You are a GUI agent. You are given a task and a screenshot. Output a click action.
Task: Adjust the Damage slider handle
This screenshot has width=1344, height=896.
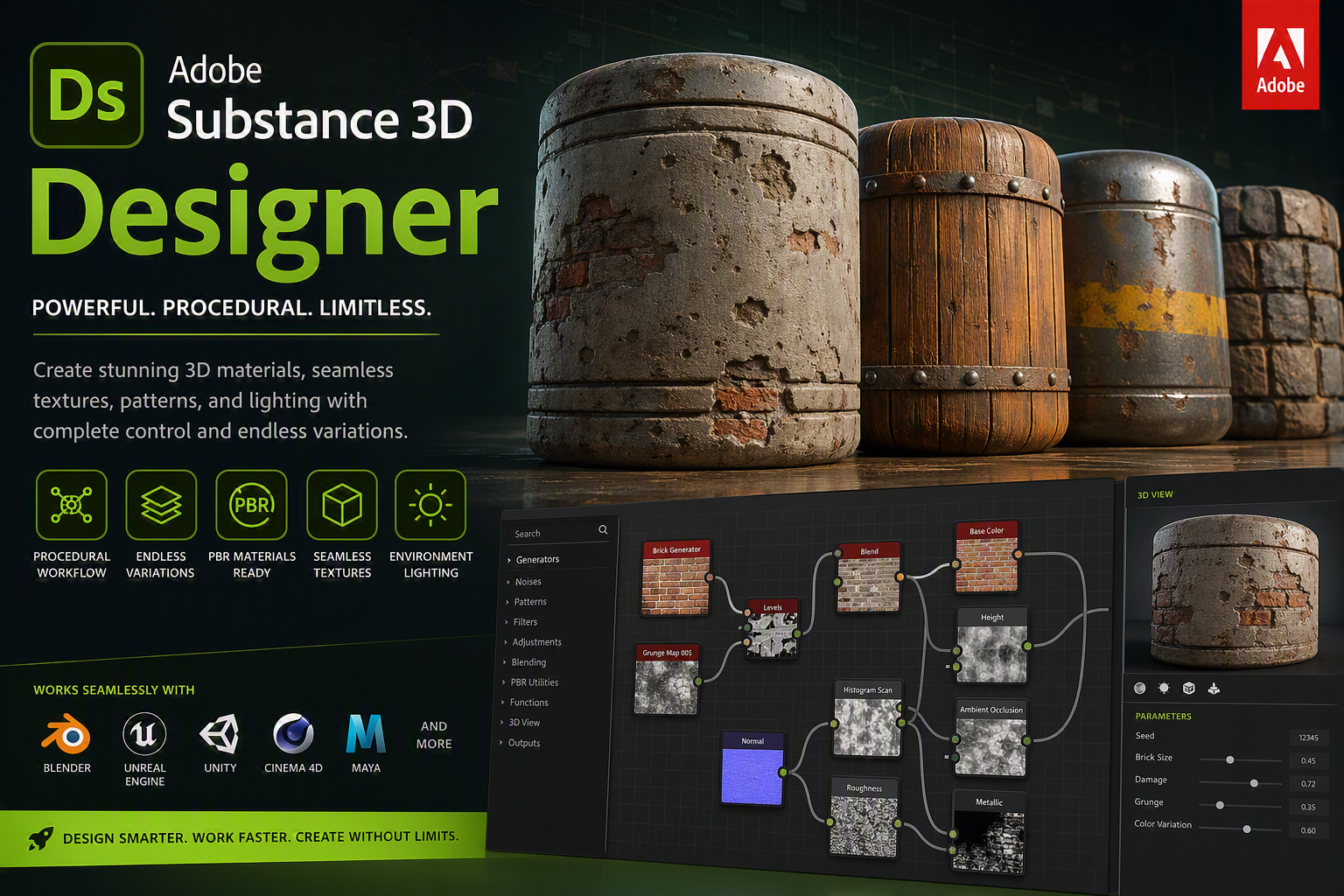[x=1255, y=783]
